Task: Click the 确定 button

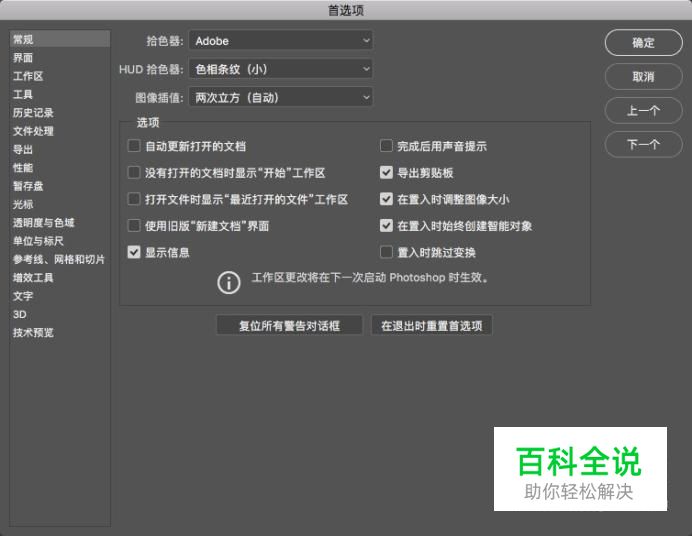Action: [x=643, y=43]
